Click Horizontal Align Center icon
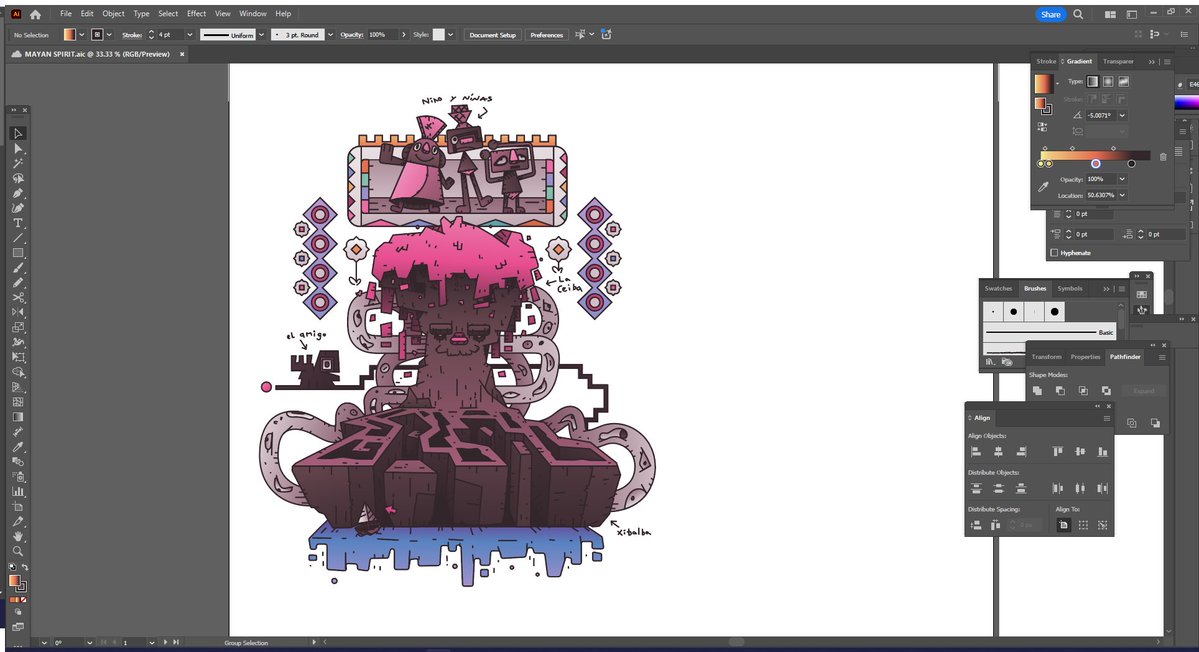The image size is (1199, 652). (x=998, y=452)
